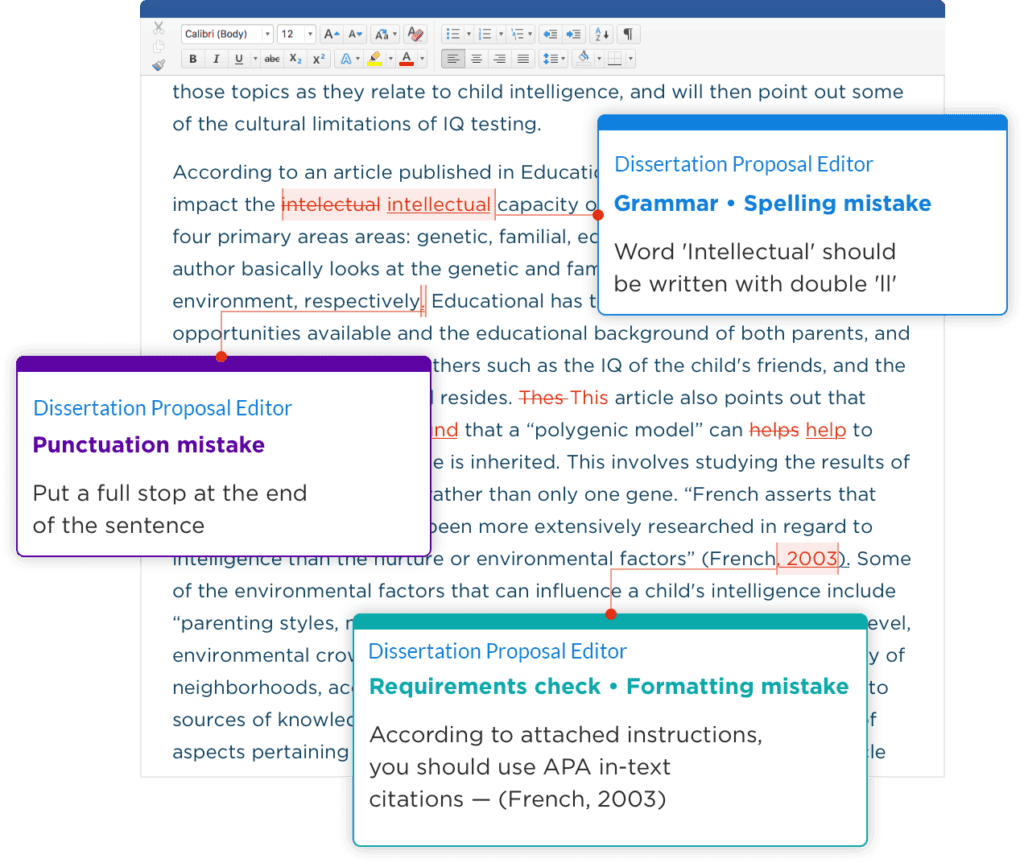
Task: Click the highlighted '2003' citation correction
Action: click(811, 558)
